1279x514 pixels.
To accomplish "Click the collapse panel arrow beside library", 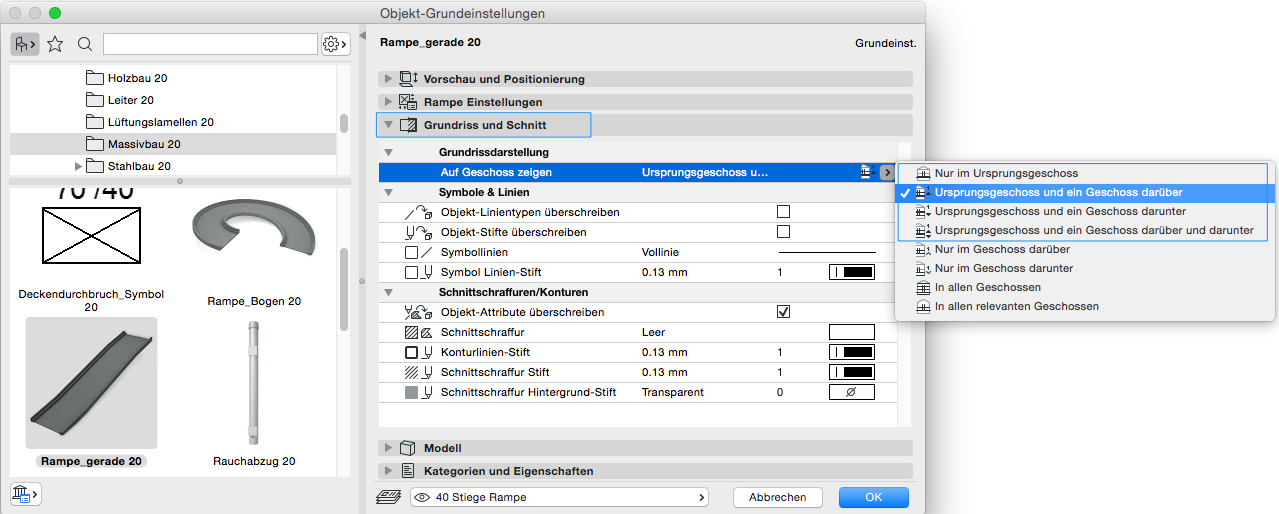I will coord(362,36).
